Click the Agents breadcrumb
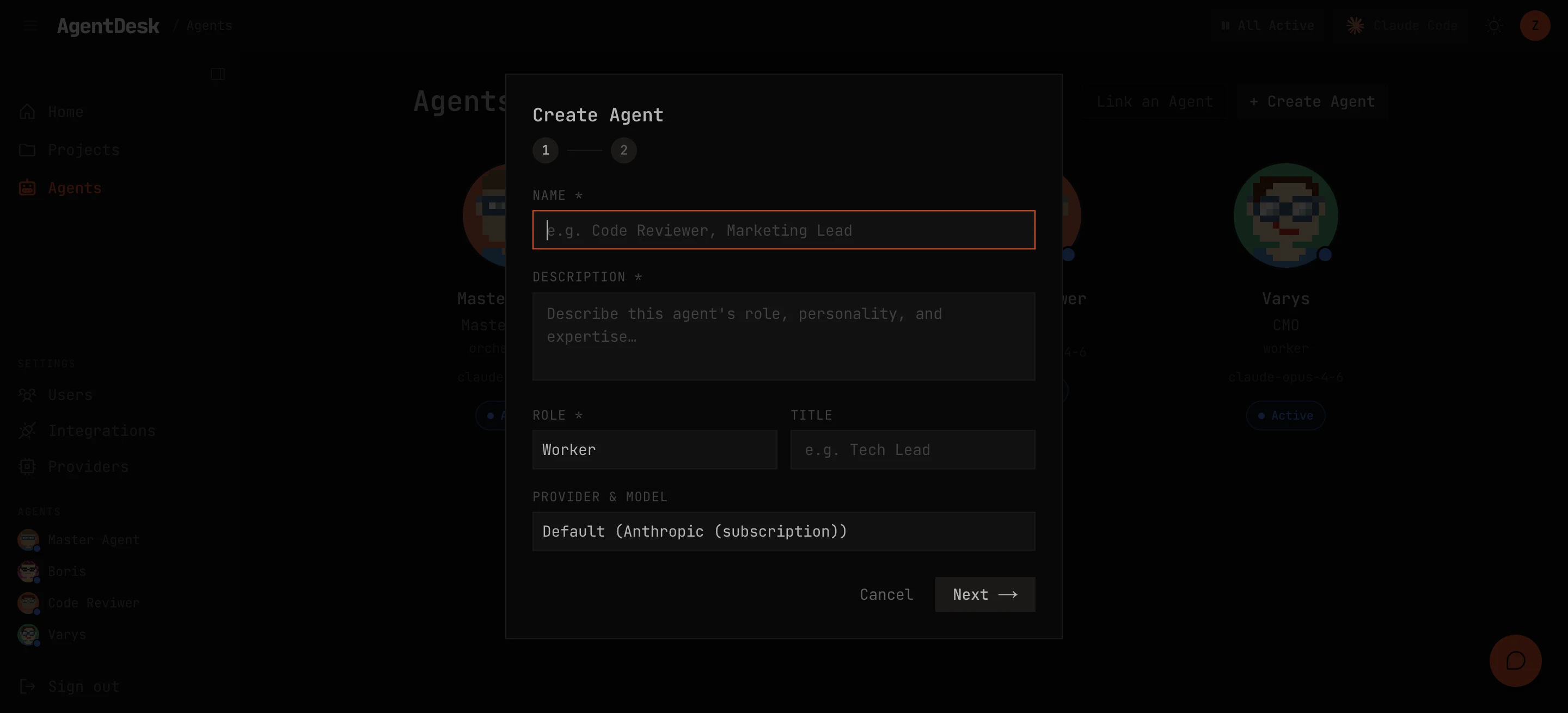1568x713 pixels. 209,26
